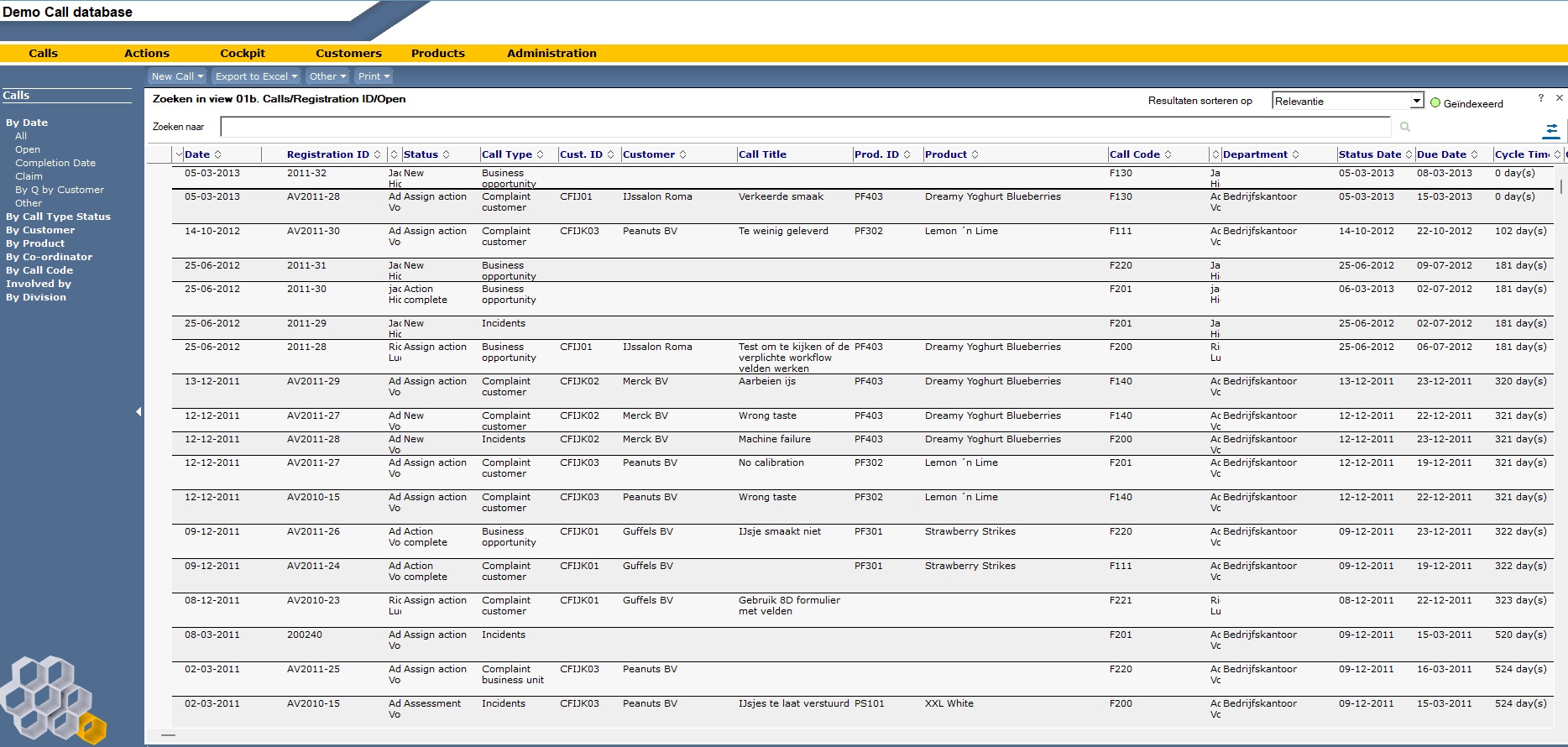The image size is (1568, 747).
Task: Click the Zoeken naar search field
Action: tap(805, 127)
